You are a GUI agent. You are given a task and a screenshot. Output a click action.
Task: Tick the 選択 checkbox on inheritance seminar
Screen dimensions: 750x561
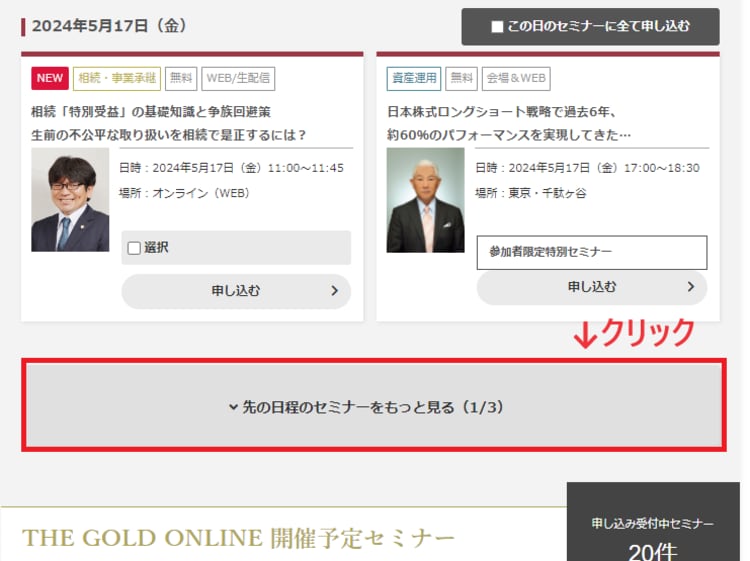pyautogui.click(x=134, y=248)
